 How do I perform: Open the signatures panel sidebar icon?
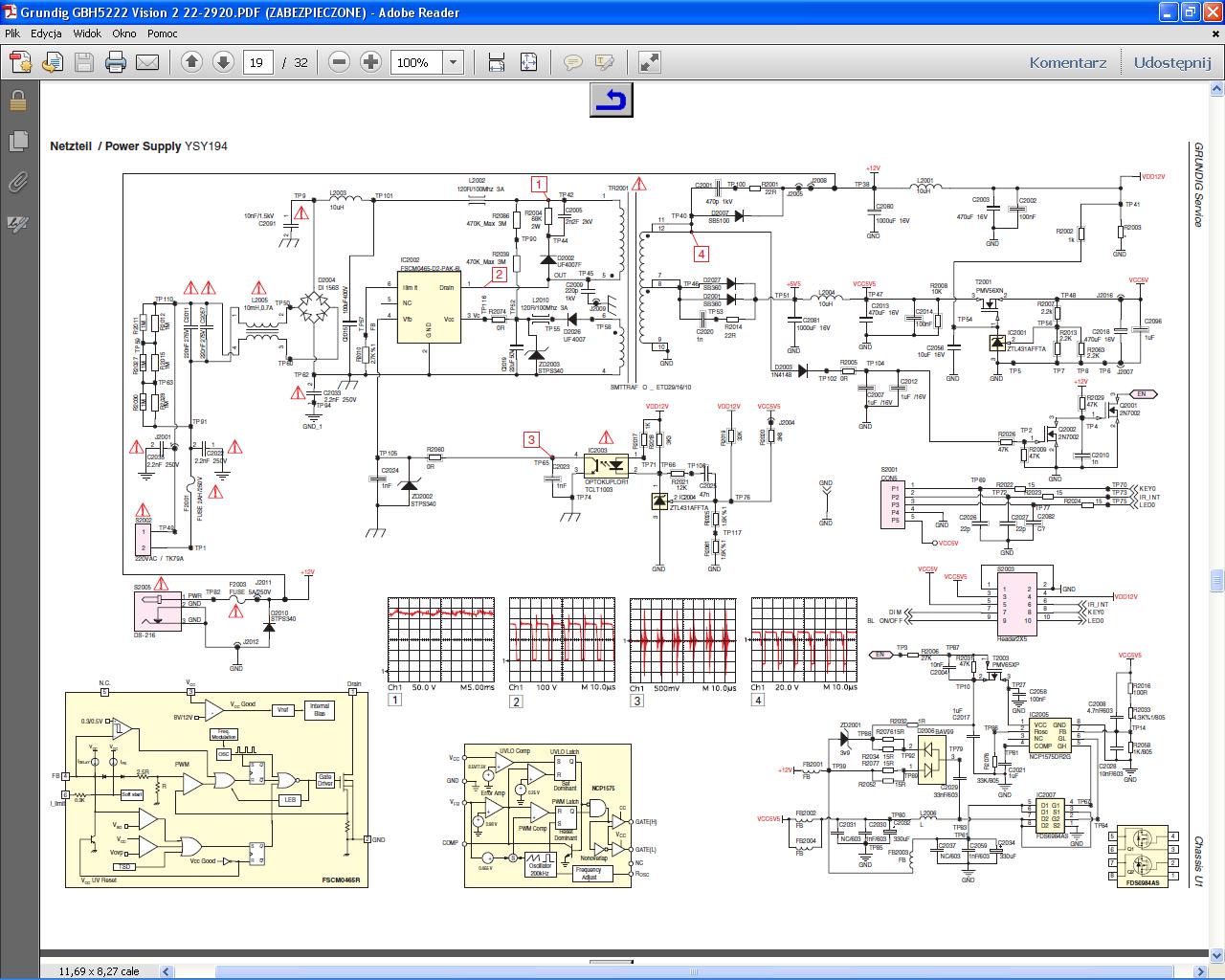coord(17,224)
